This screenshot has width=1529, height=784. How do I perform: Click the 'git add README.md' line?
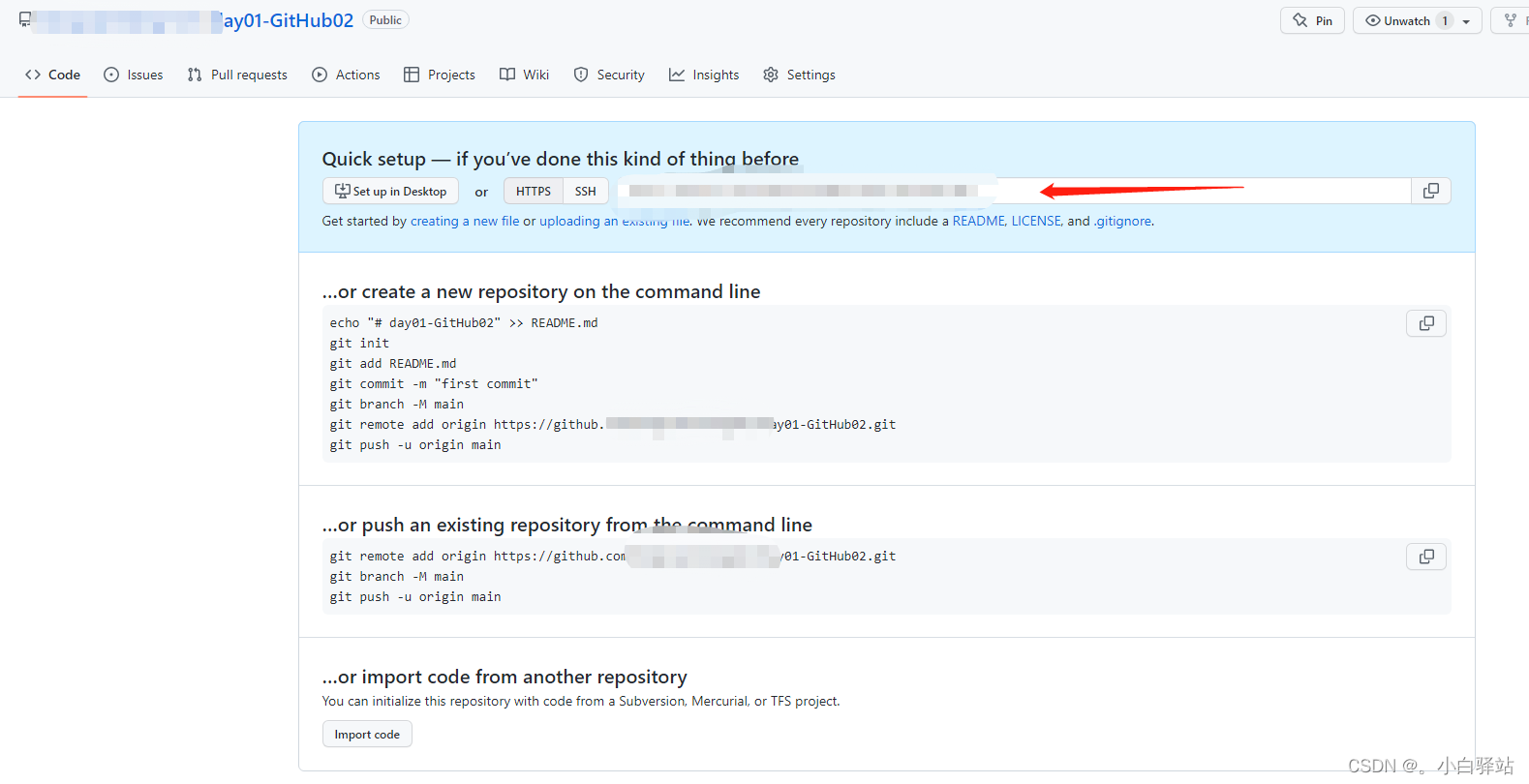click(x=393, y=363)
